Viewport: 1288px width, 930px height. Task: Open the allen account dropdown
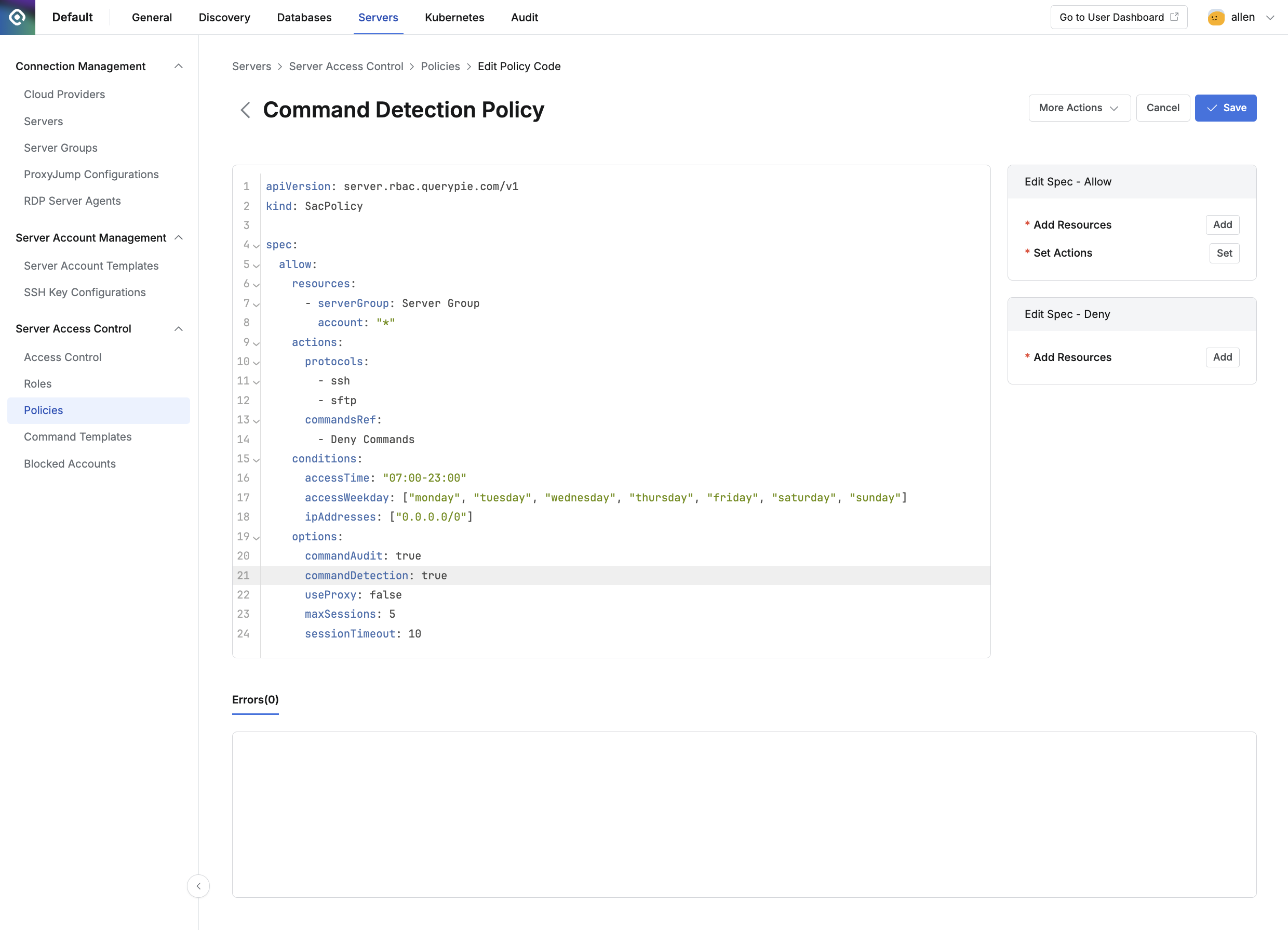point(1270,17)
